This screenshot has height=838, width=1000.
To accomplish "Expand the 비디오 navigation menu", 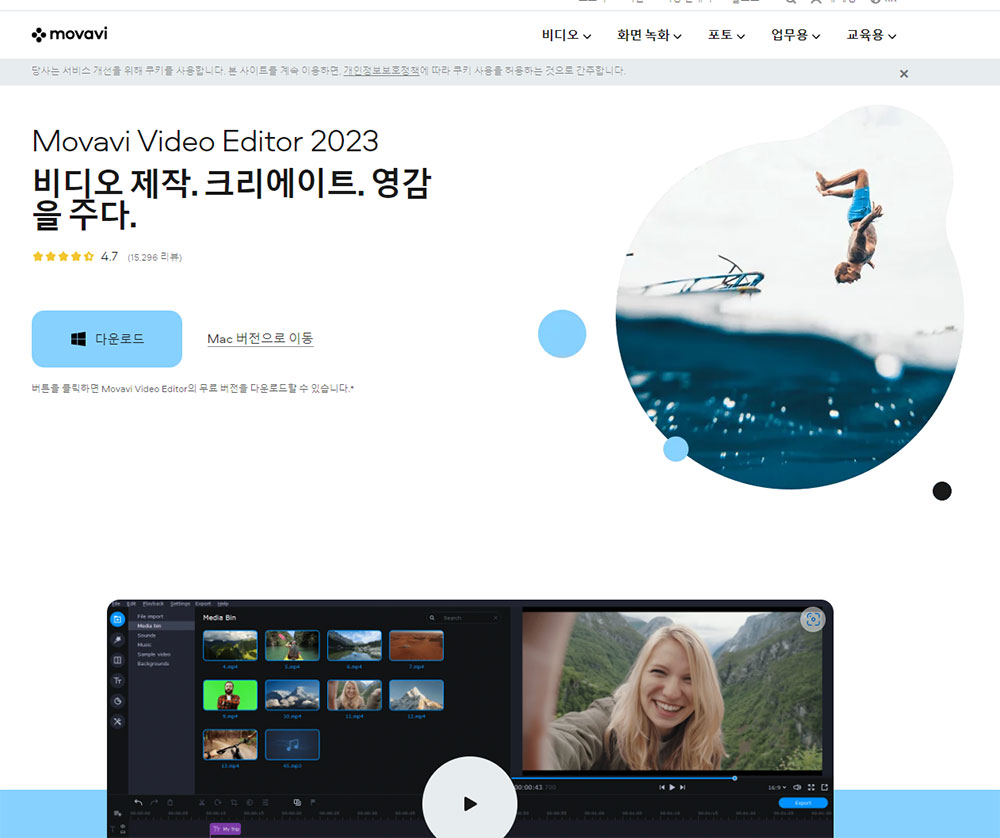I will click(566, 35).
